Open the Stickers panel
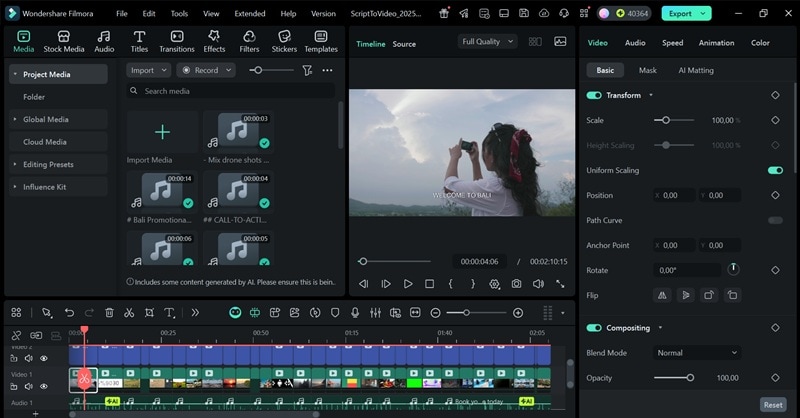The width and height of the screenshot is (800, 418). (284, 41)
